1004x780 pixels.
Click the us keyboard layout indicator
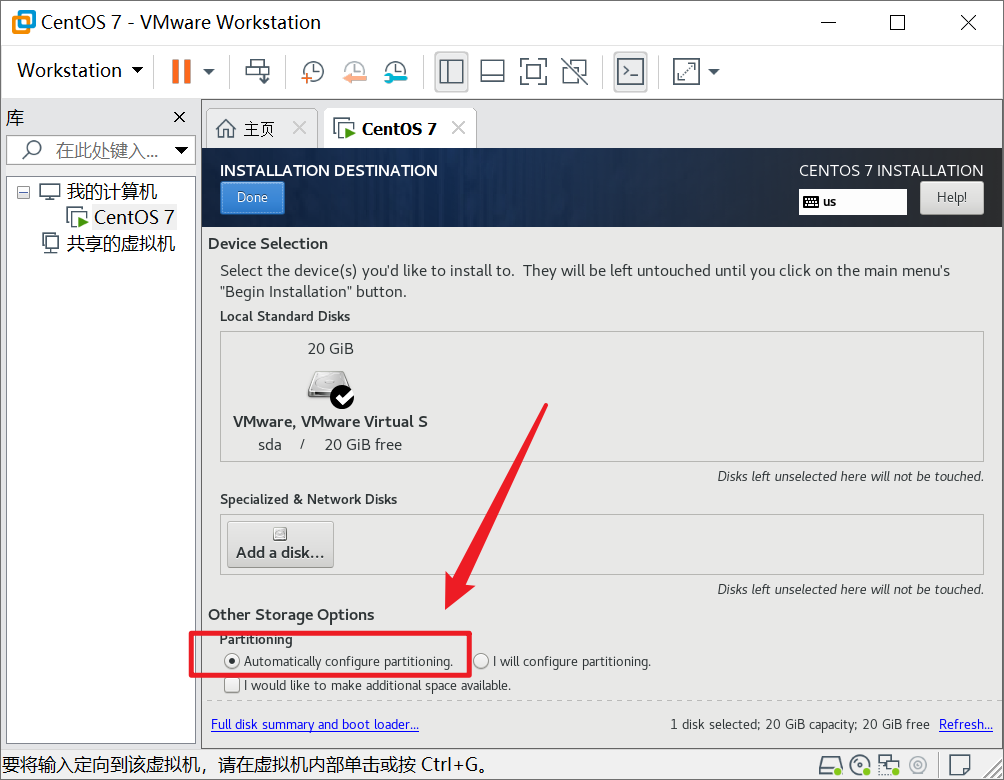pos(852,202)
